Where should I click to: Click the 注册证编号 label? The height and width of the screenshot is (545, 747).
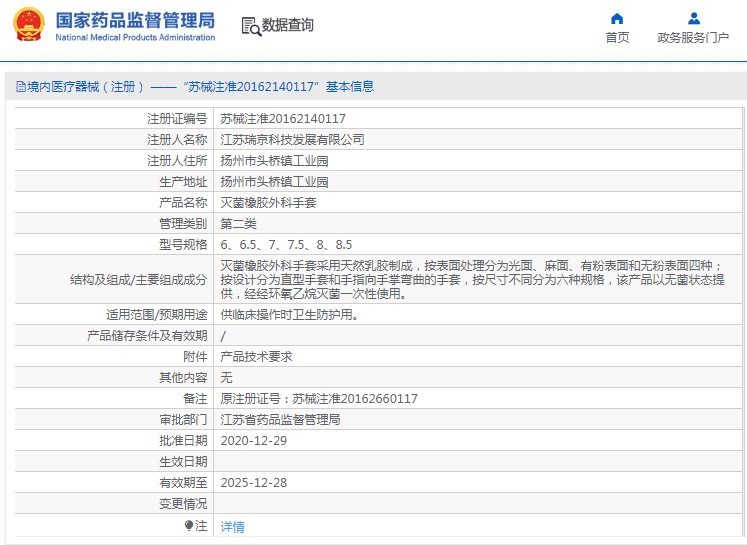coord(177,119)
